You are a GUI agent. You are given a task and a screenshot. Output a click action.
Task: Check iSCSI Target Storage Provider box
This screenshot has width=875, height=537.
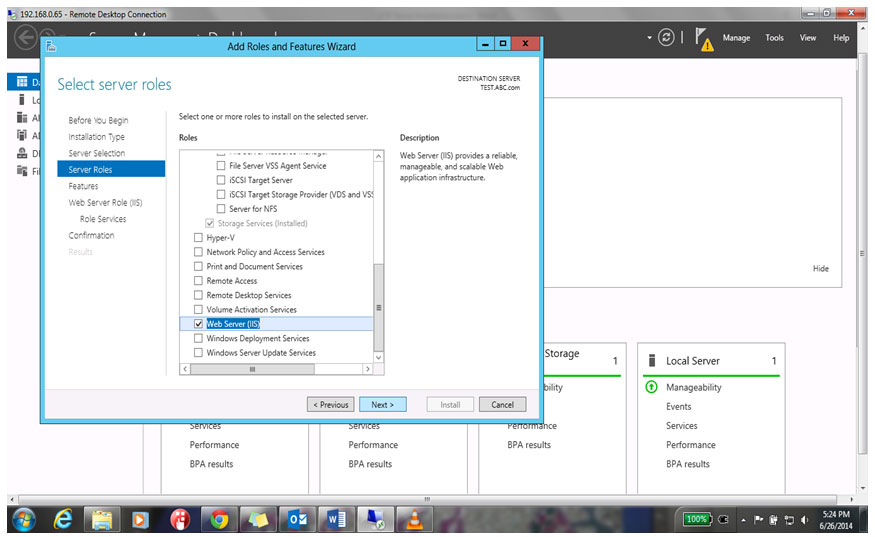(221, 195)
